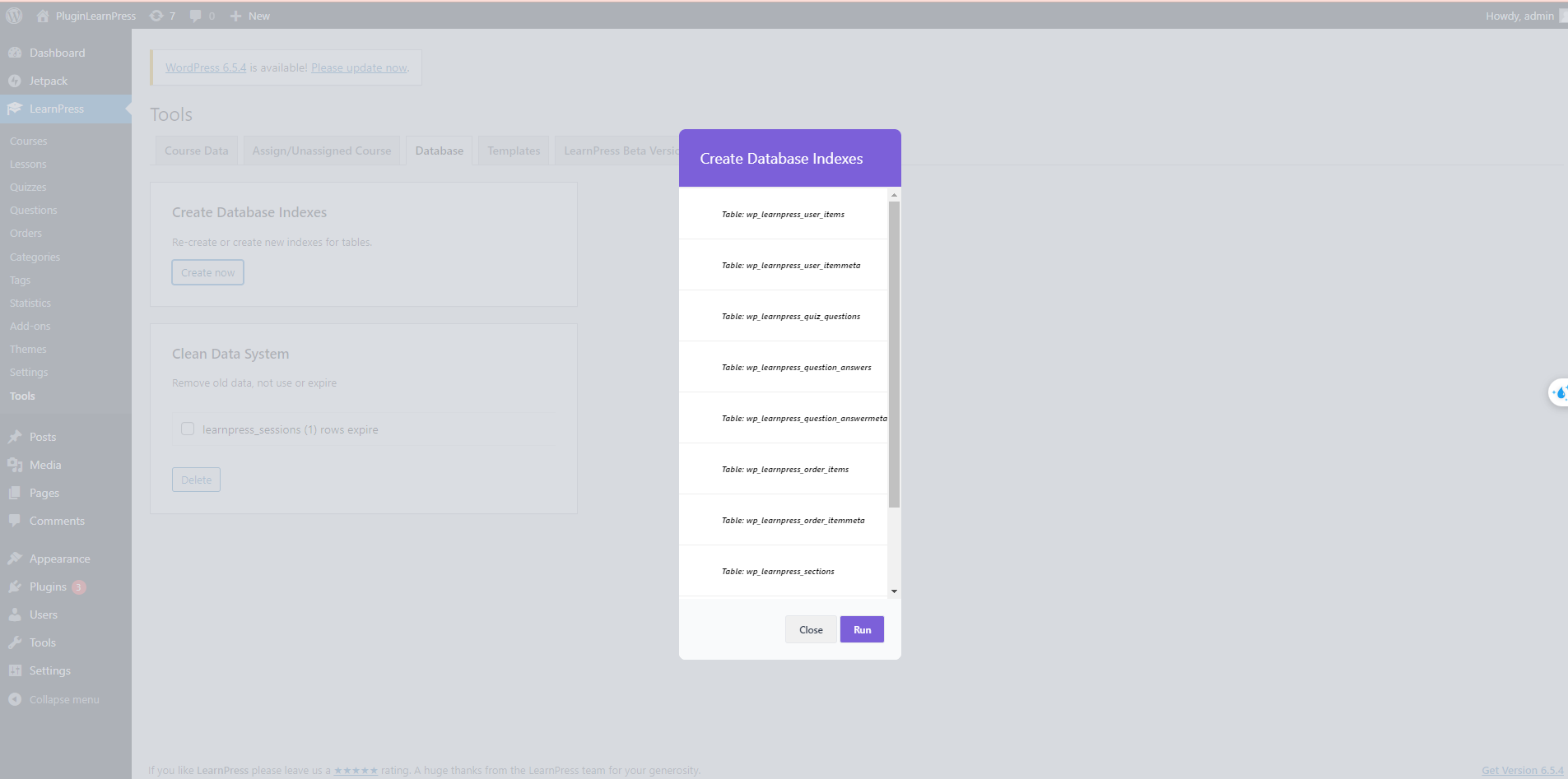Click the dialog scrollbar down arrow
The width and height of the screenshot is (1568, 779).
(x=894, y=591)
